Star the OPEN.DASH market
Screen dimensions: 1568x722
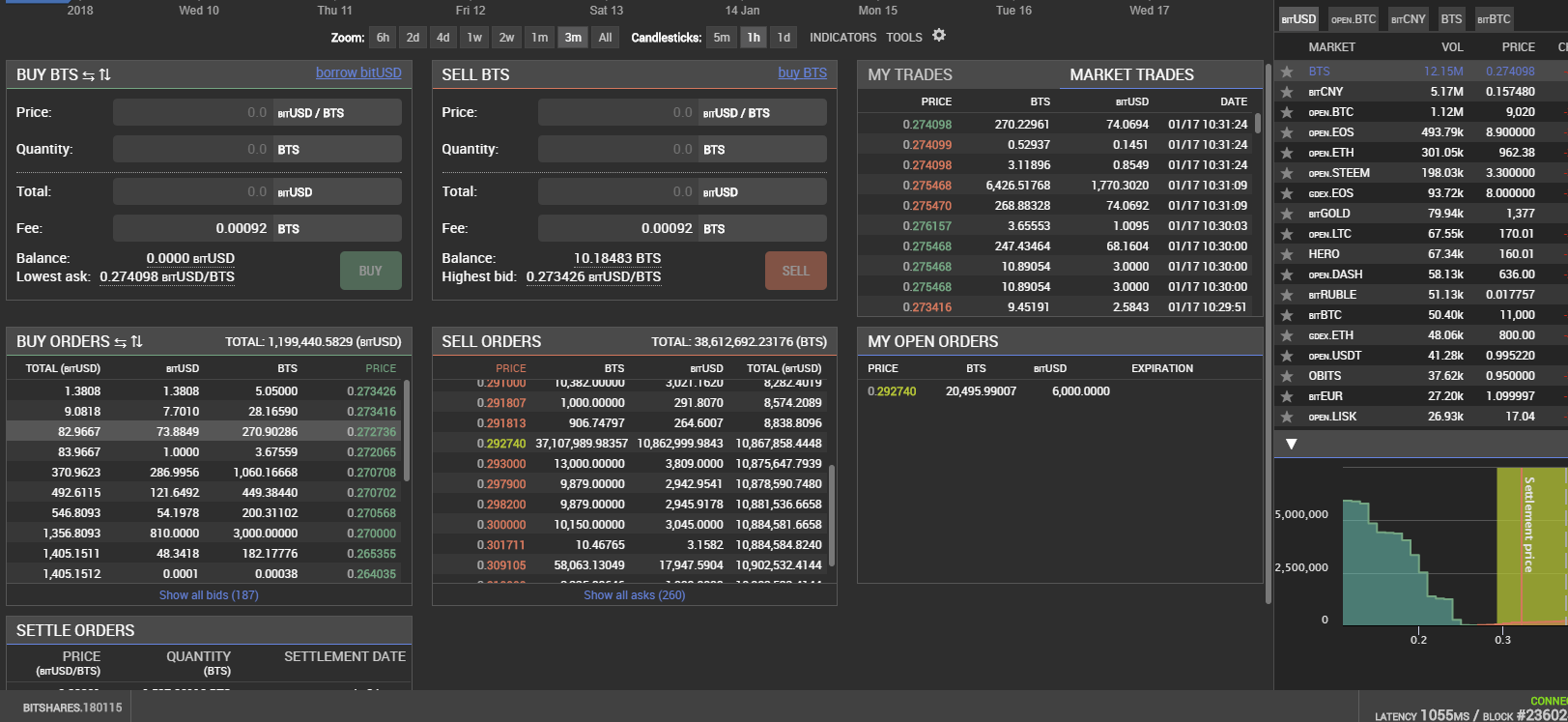[1287, 274]
